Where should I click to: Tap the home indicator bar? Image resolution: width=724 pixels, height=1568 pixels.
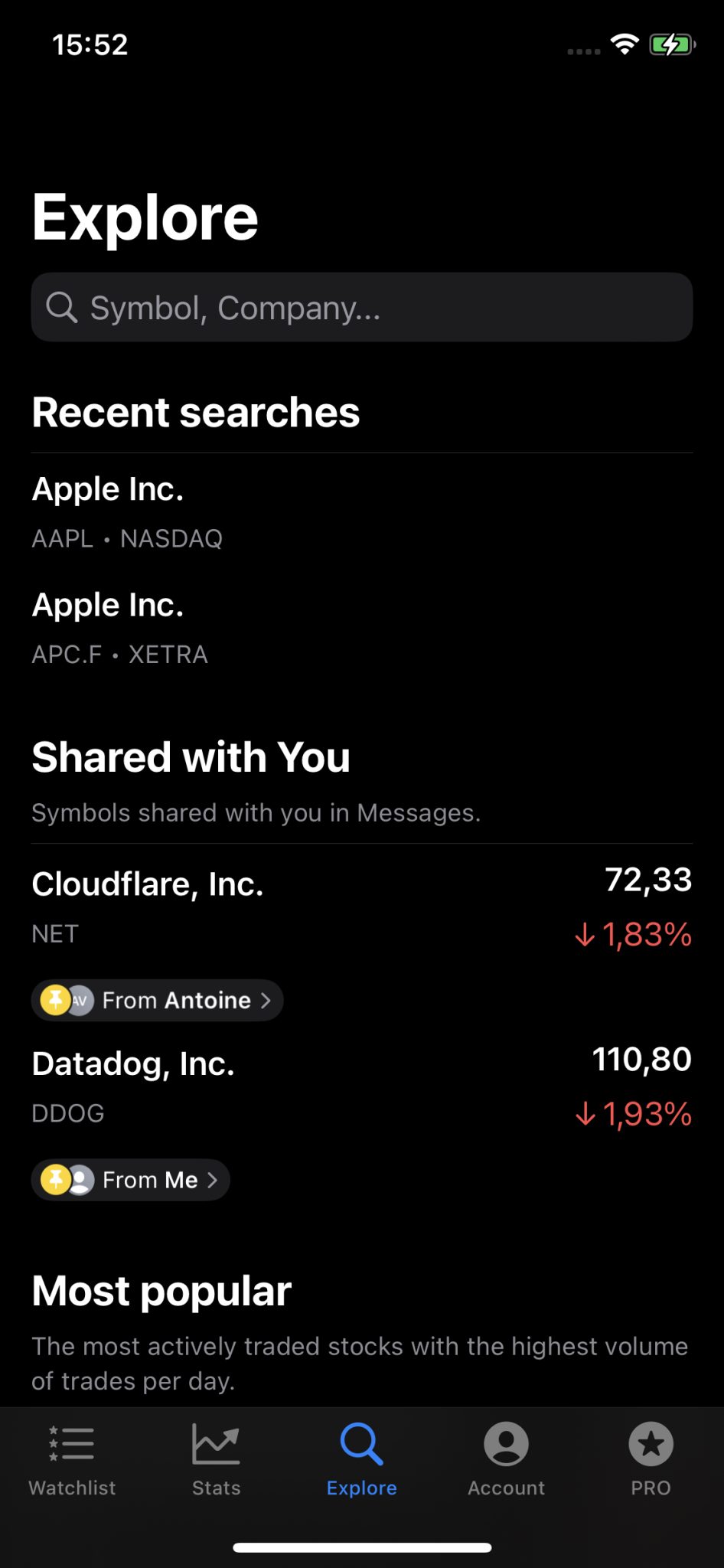362,1547
